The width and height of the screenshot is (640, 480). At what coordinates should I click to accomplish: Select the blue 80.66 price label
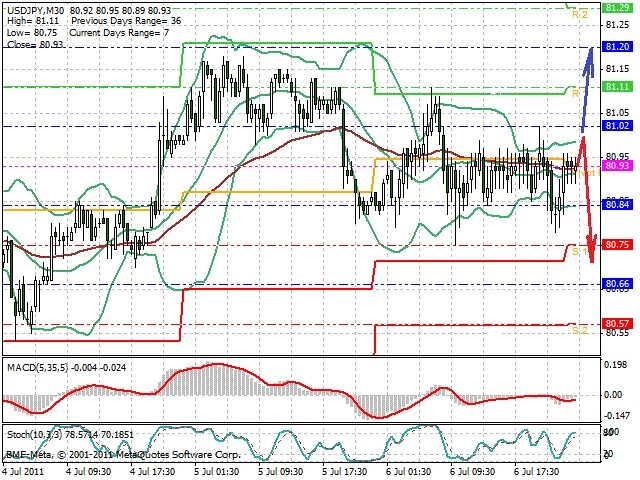click(x=617, y=284)
